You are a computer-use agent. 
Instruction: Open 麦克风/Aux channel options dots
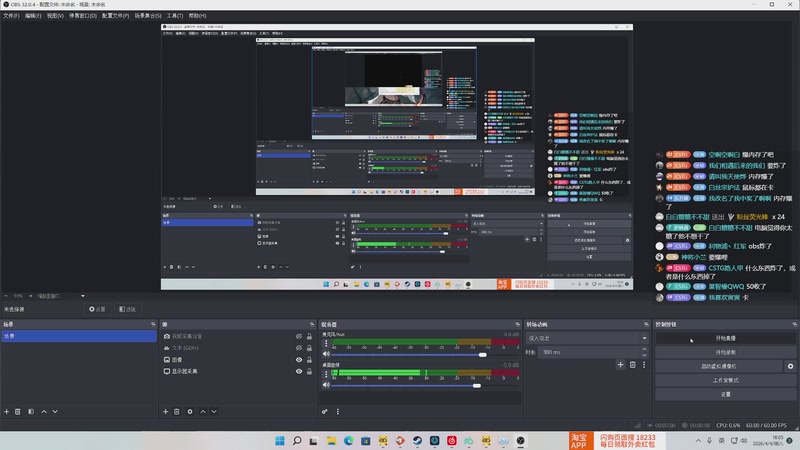[327, 344]
